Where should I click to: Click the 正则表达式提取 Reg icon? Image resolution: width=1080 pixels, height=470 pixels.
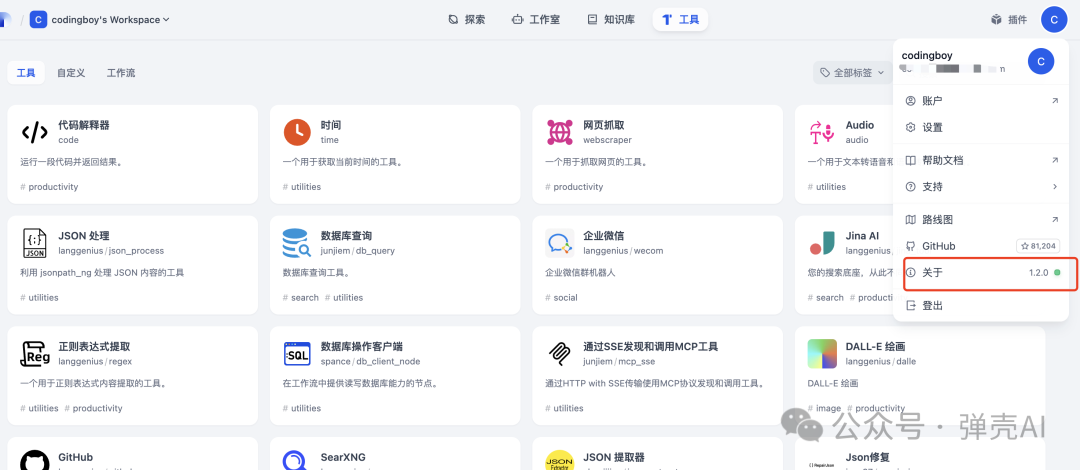pyautogui.click(x=34, y=354)
